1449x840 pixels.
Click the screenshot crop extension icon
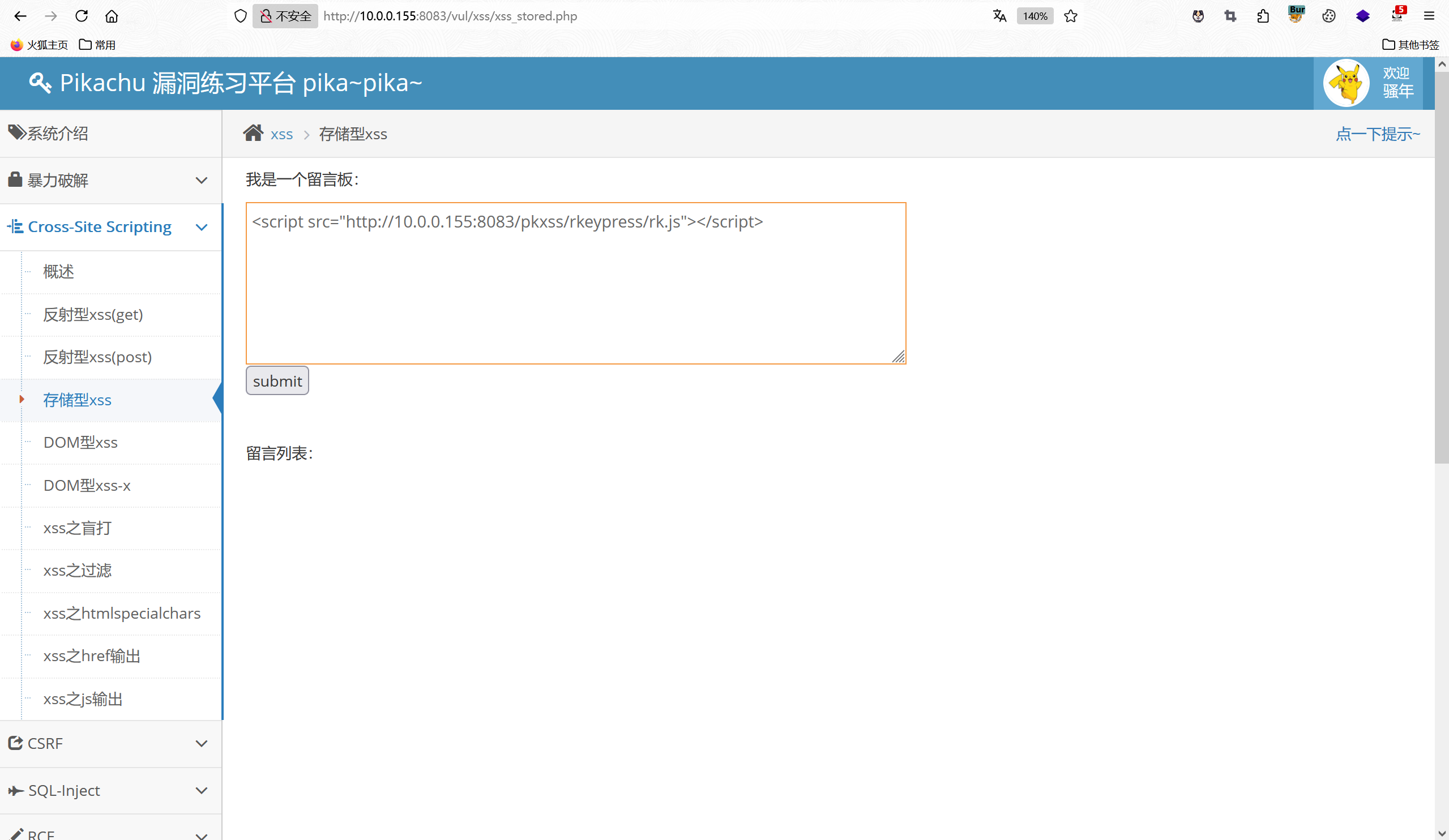1230,16
